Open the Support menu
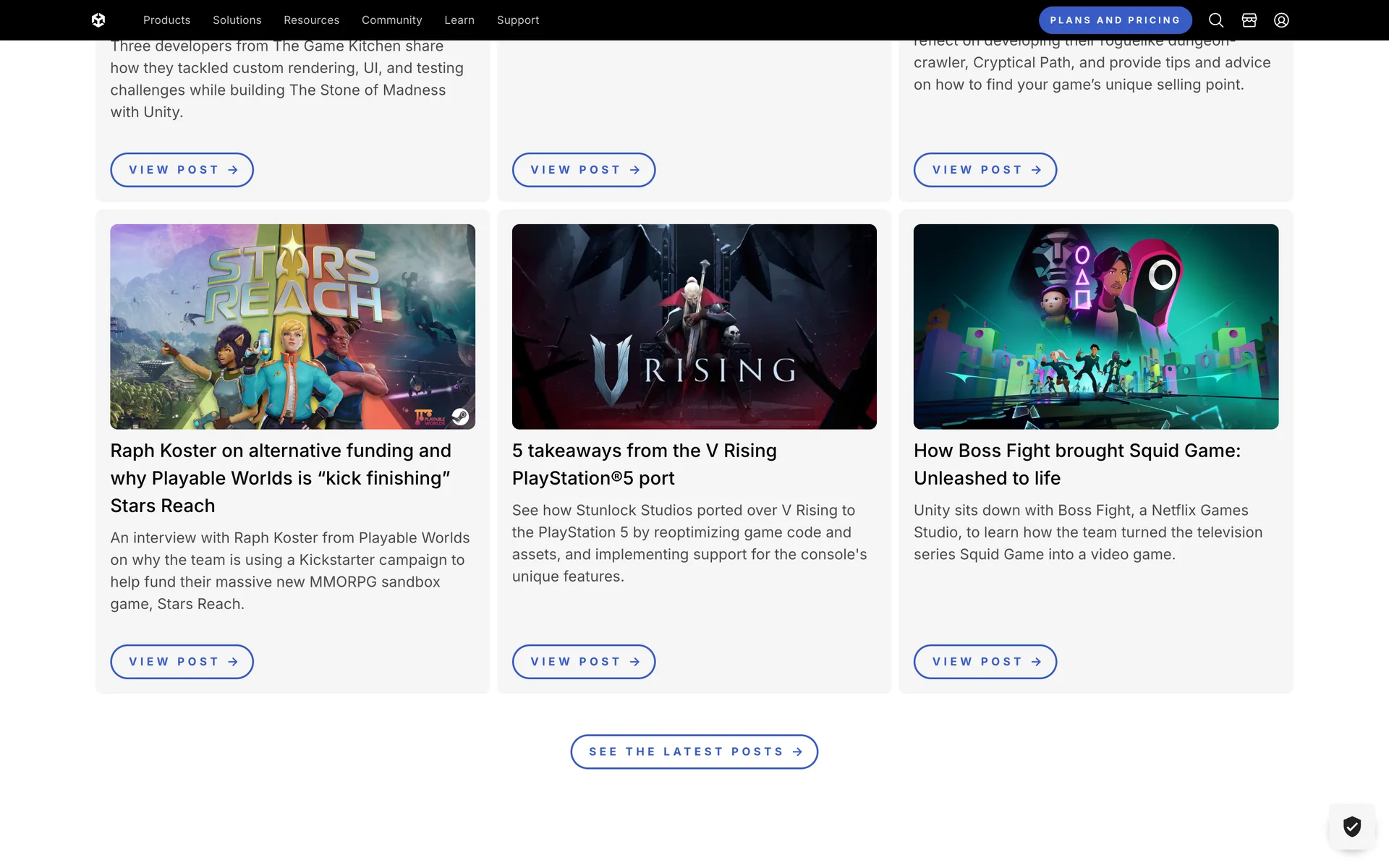 tap(518, 20)
